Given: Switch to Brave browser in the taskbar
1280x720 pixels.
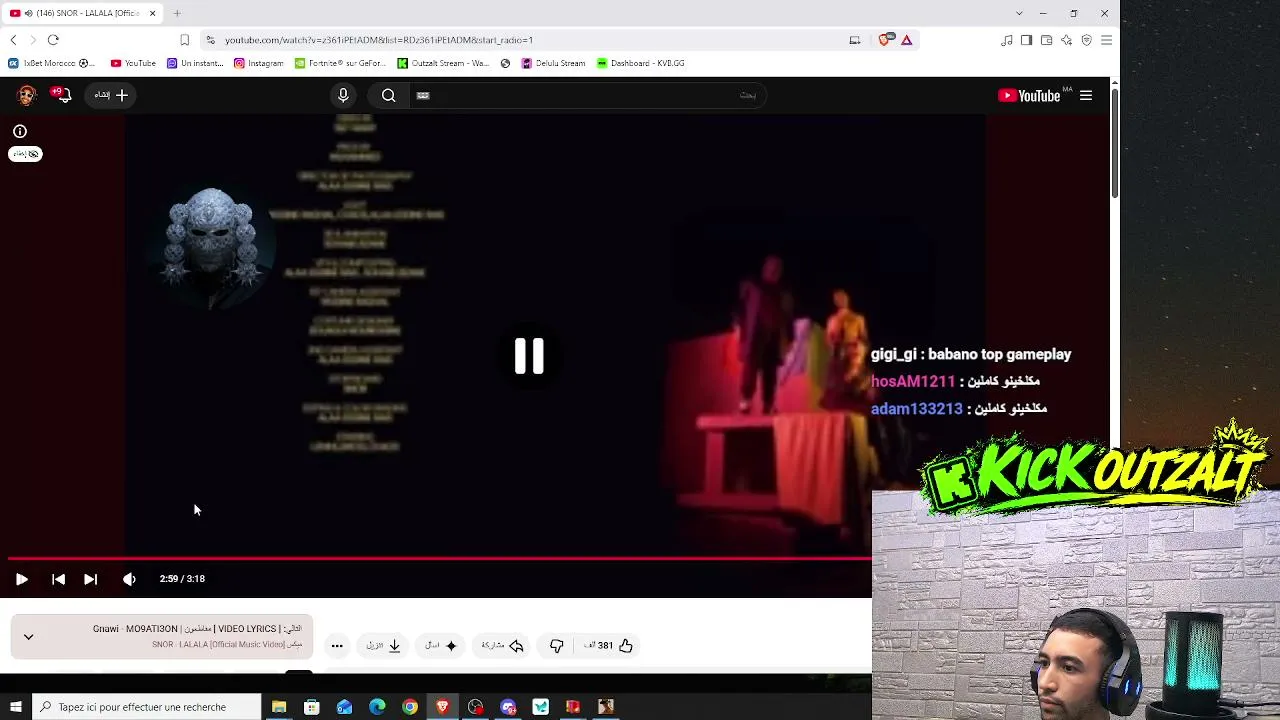Looking at the screenshot, I should point(442,707).
